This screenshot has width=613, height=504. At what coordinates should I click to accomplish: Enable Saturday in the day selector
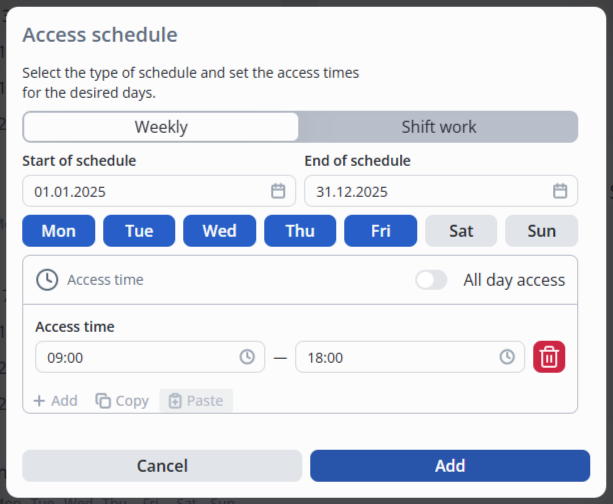pos(461,231)
